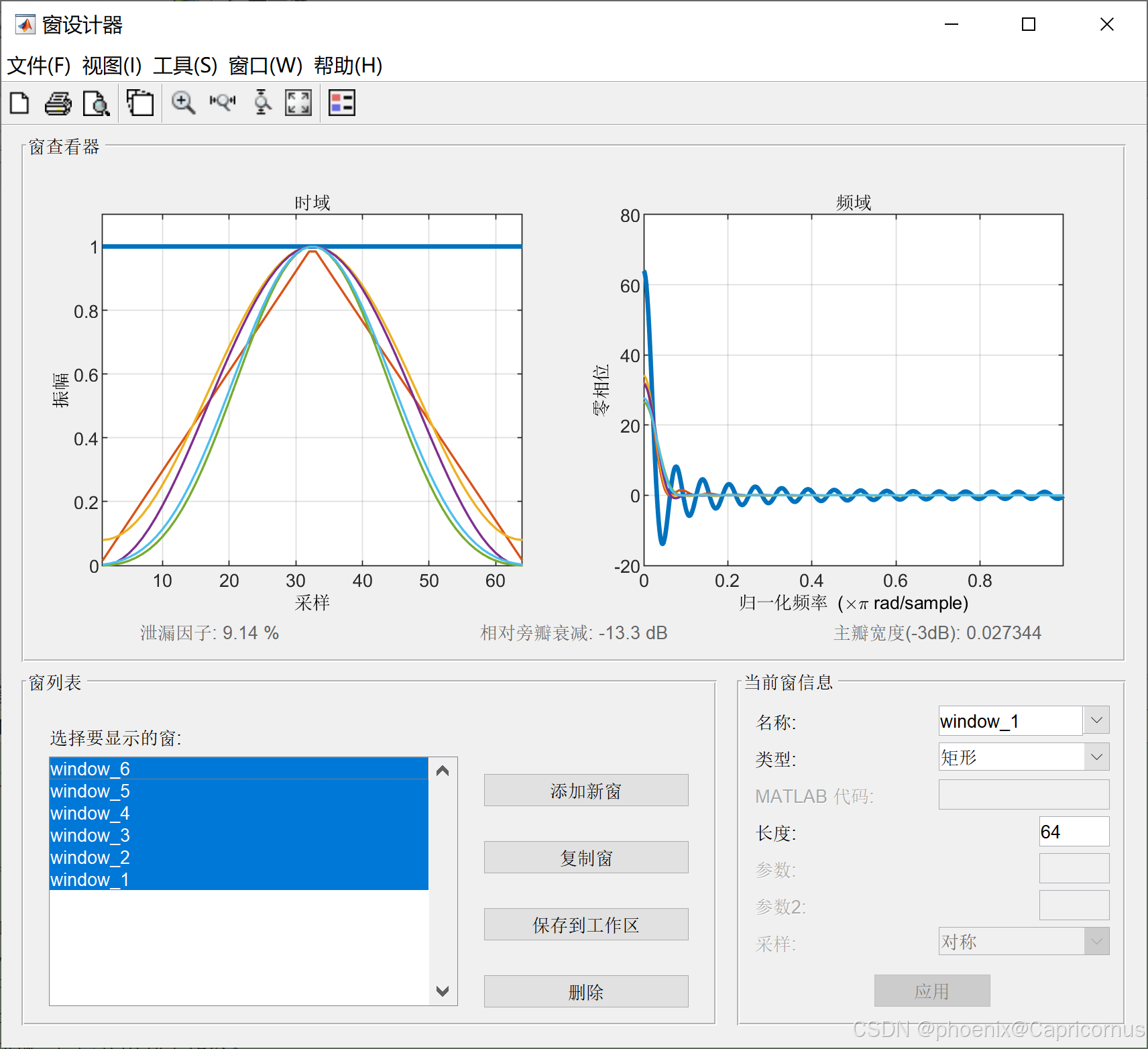Click the 应用 button
Screen dimensions: 1148x1049
point(932,991)
